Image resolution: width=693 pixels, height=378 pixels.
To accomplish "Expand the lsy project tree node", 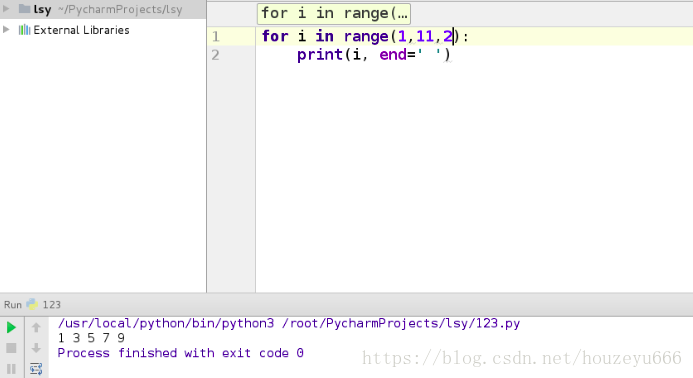I will click(6, 8).
